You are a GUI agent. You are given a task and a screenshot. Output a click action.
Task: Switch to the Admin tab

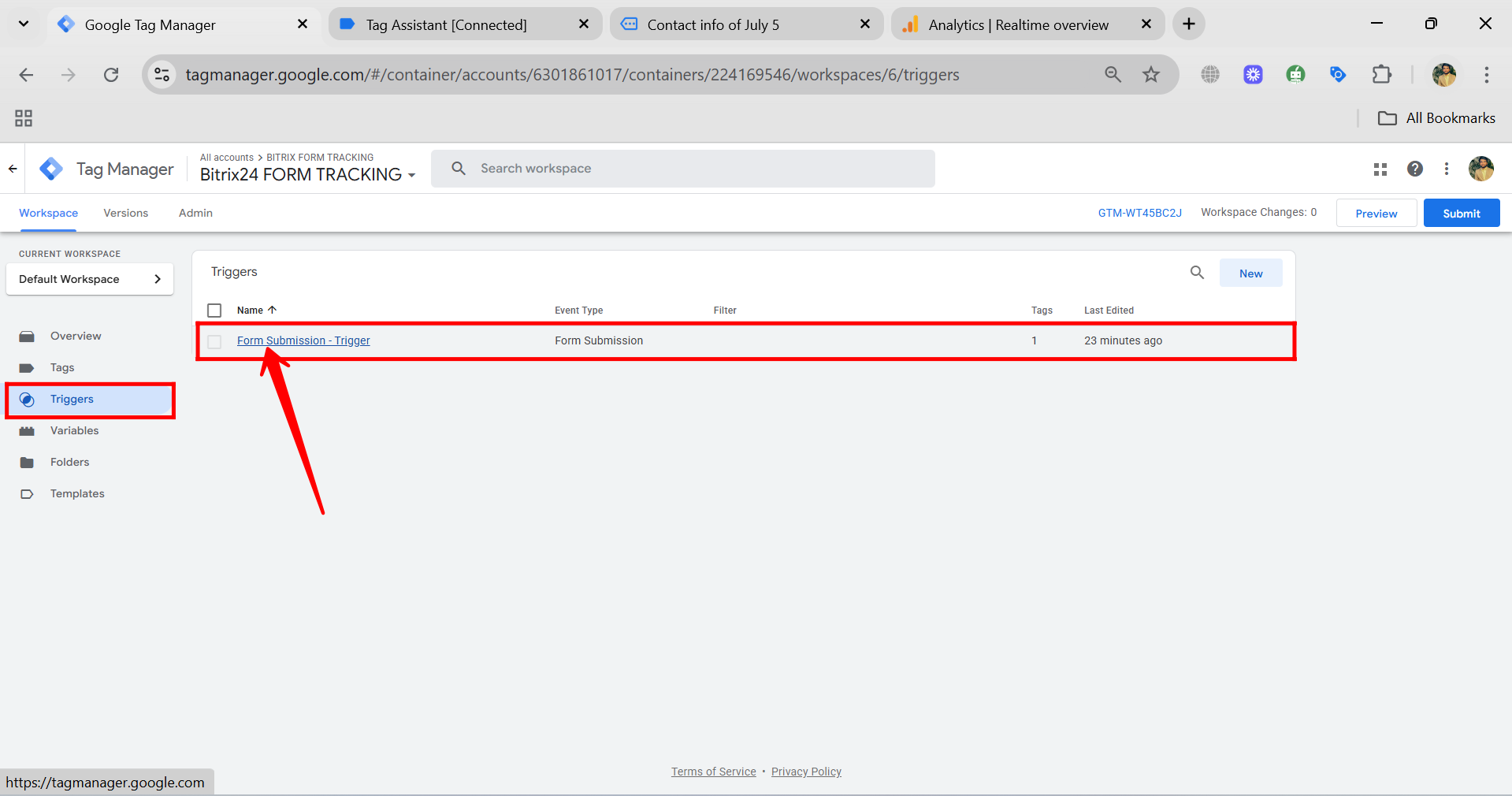(195, 214)
